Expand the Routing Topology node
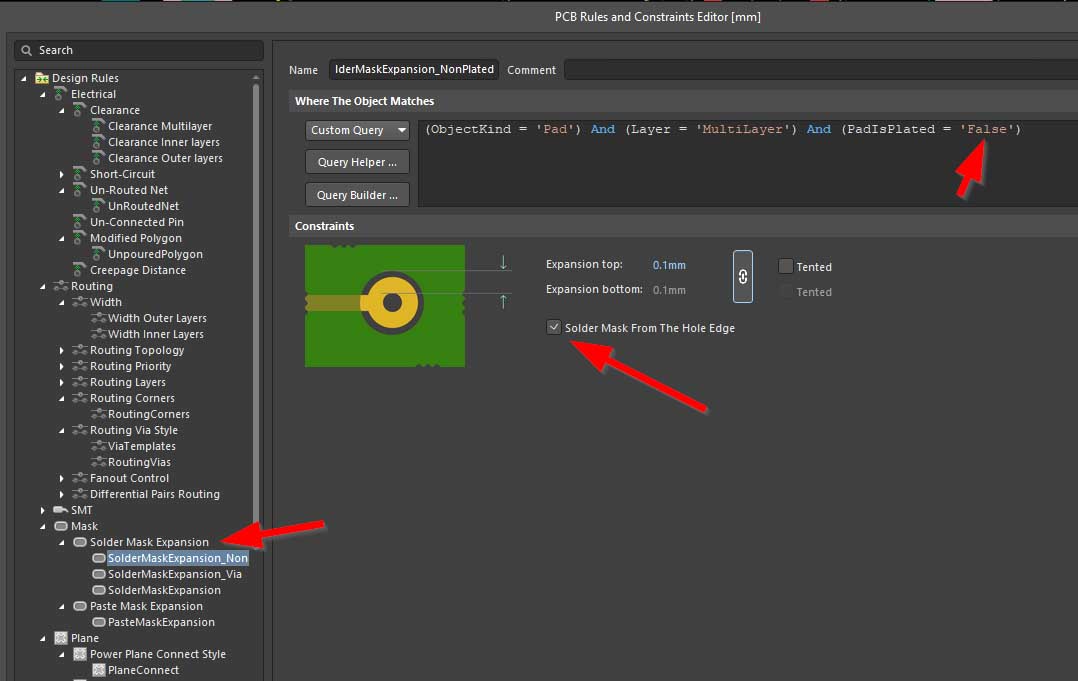The width and height of the screenshot is (1078, 681). point(61,350)
